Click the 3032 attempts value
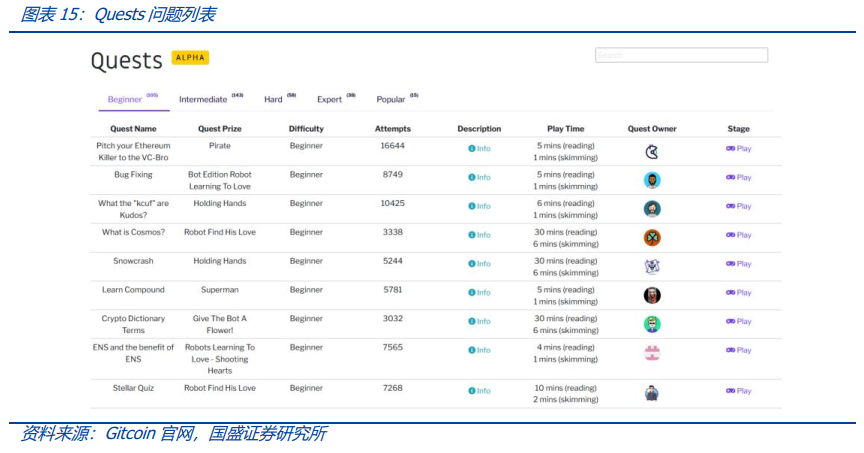Screen dimensions: 864x453 tap(393, 318)
